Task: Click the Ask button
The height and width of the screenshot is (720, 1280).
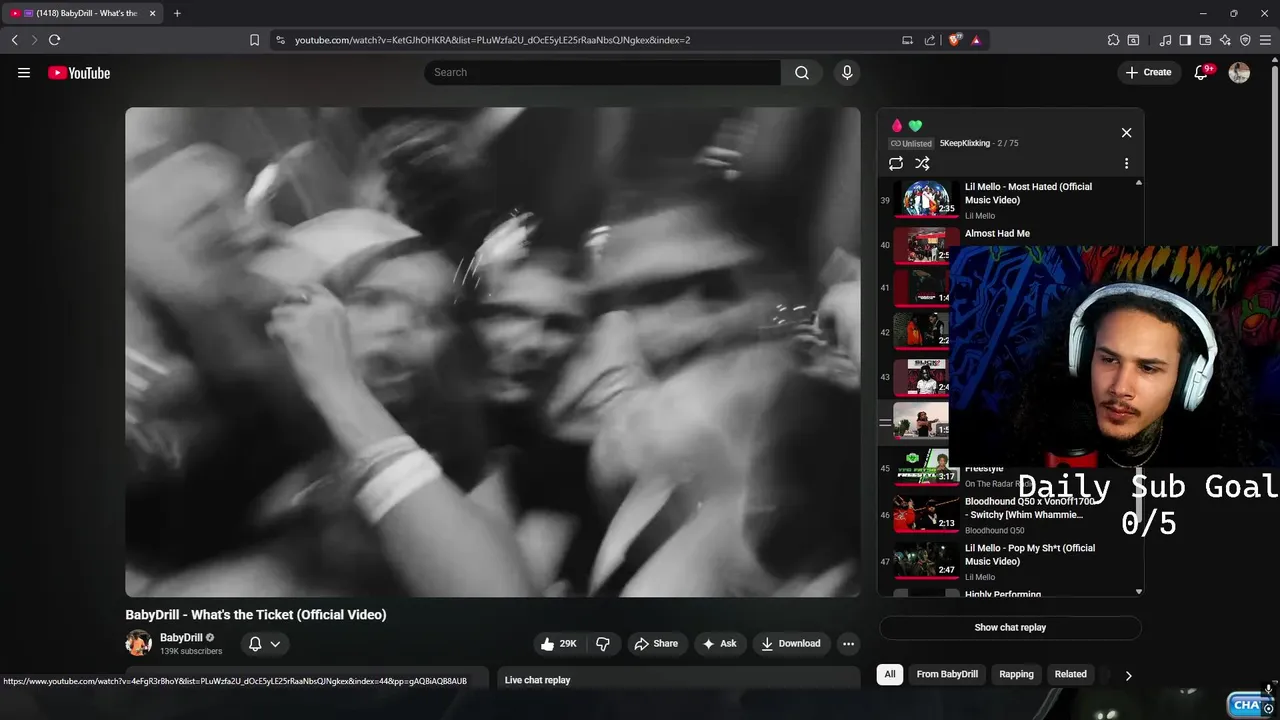Action: pos(720,644)
